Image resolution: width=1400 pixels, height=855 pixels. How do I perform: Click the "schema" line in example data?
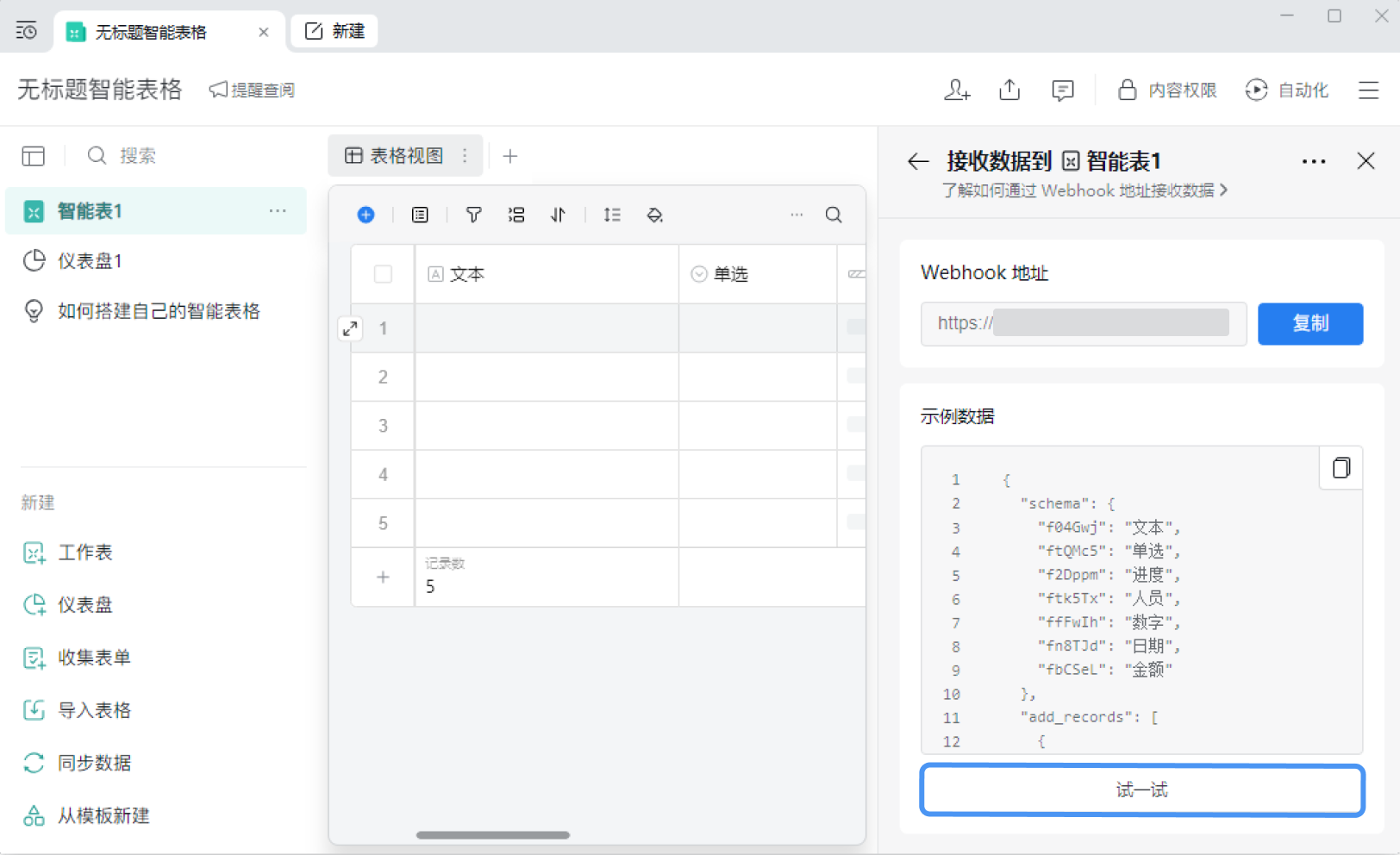click(1067, 503)
